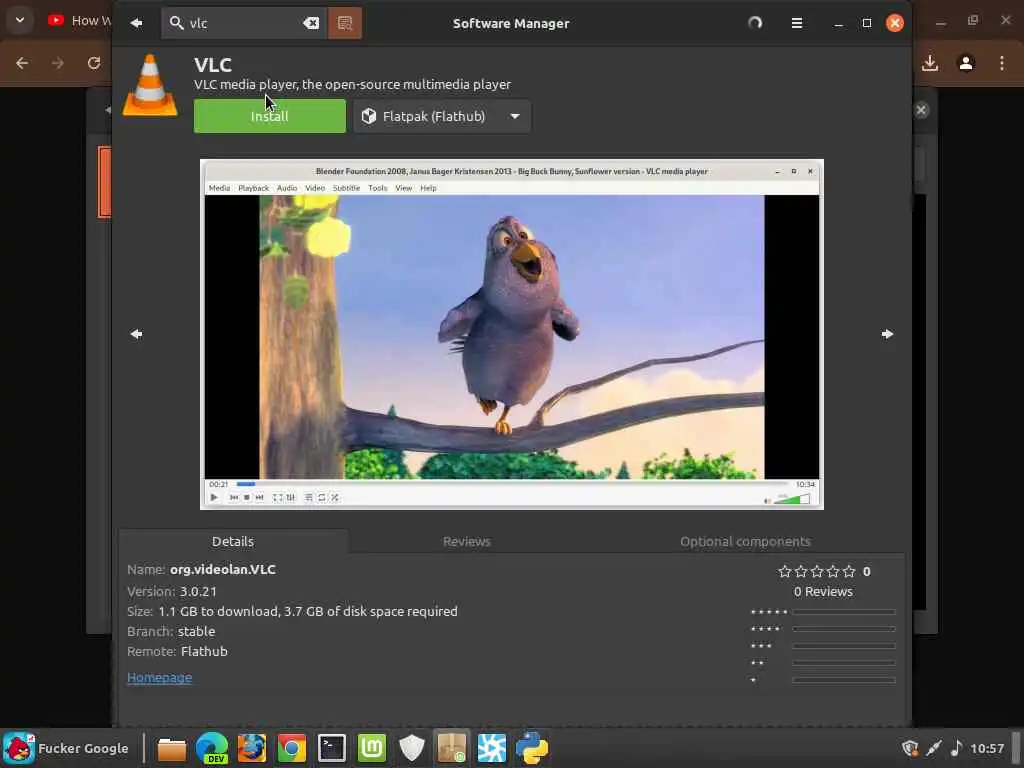This screenshot has height=768, width=1024.
Task: Open the Terminal from the taskbar
Action: click(332, 748)
